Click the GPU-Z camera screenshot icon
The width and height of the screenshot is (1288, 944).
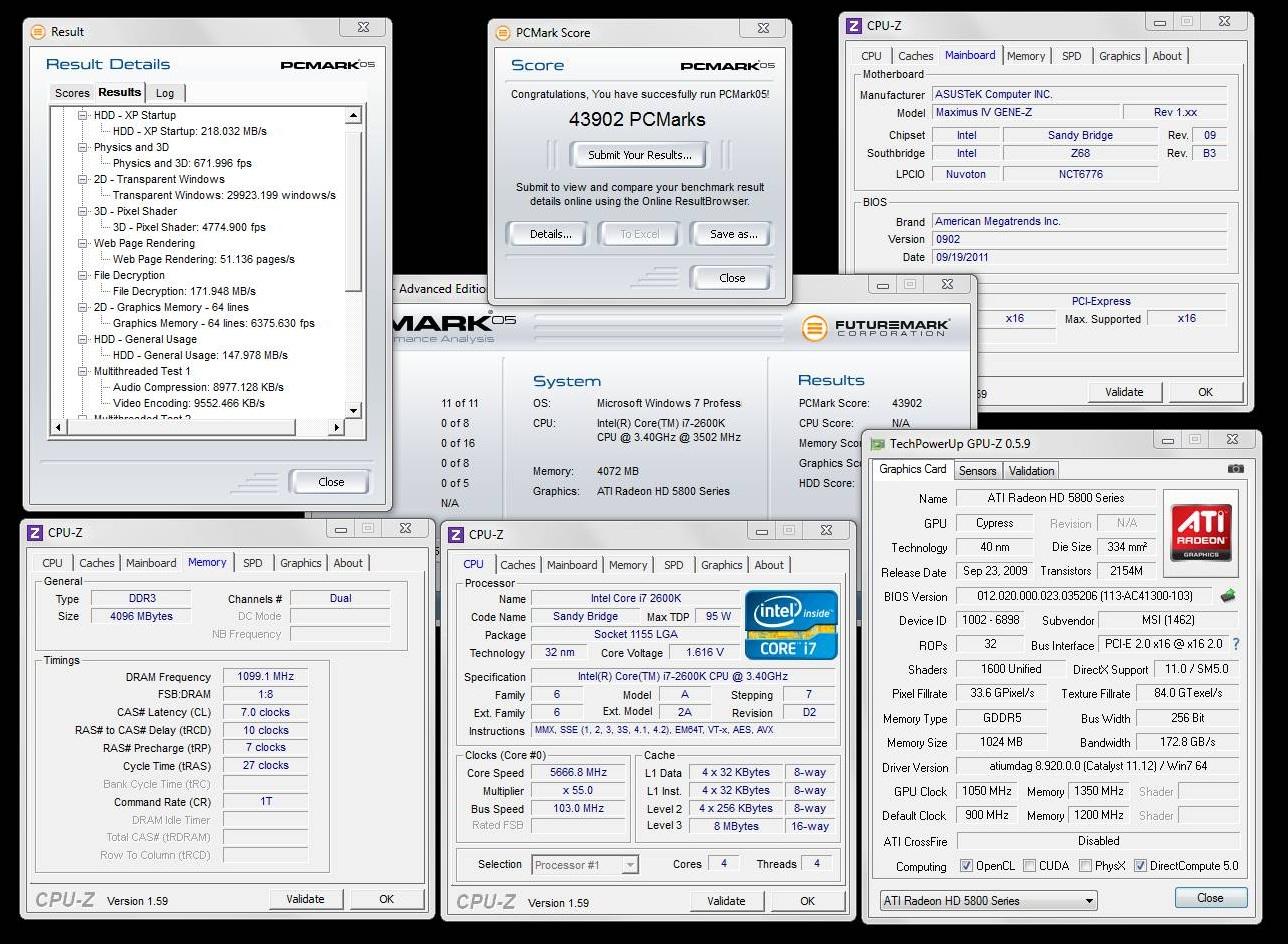click(1236, 469)
